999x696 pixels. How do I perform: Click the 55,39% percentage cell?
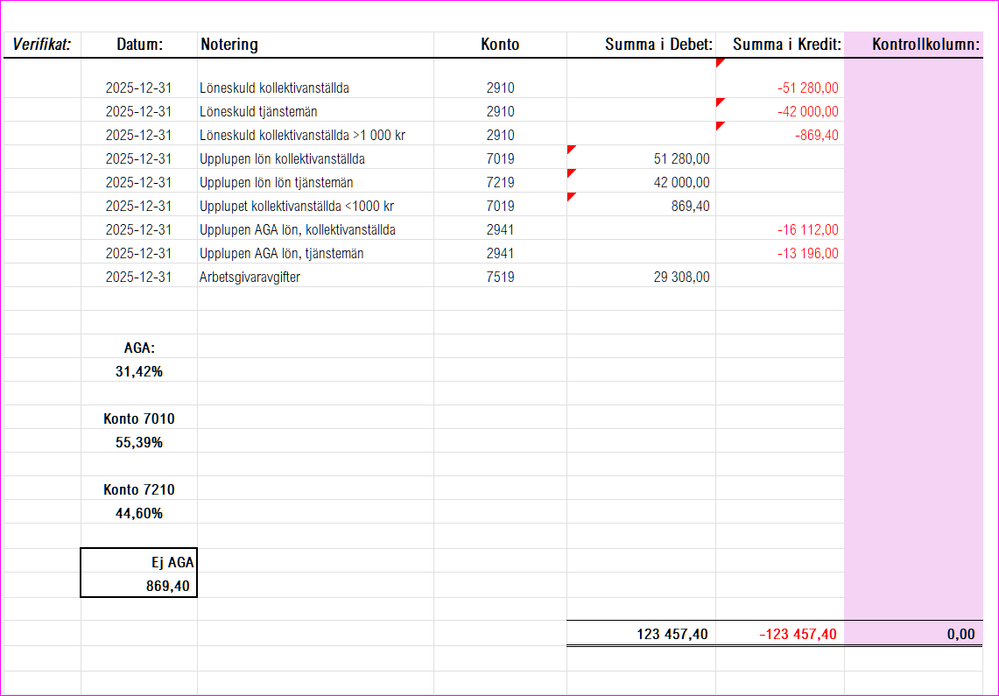coord(140,442)
